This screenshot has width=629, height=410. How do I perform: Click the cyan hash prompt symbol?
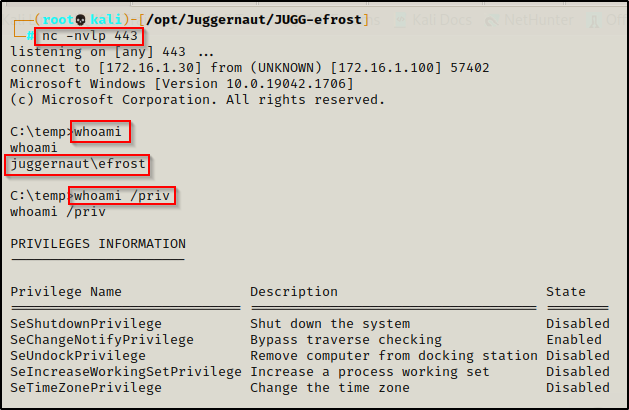tap(30, 36)
